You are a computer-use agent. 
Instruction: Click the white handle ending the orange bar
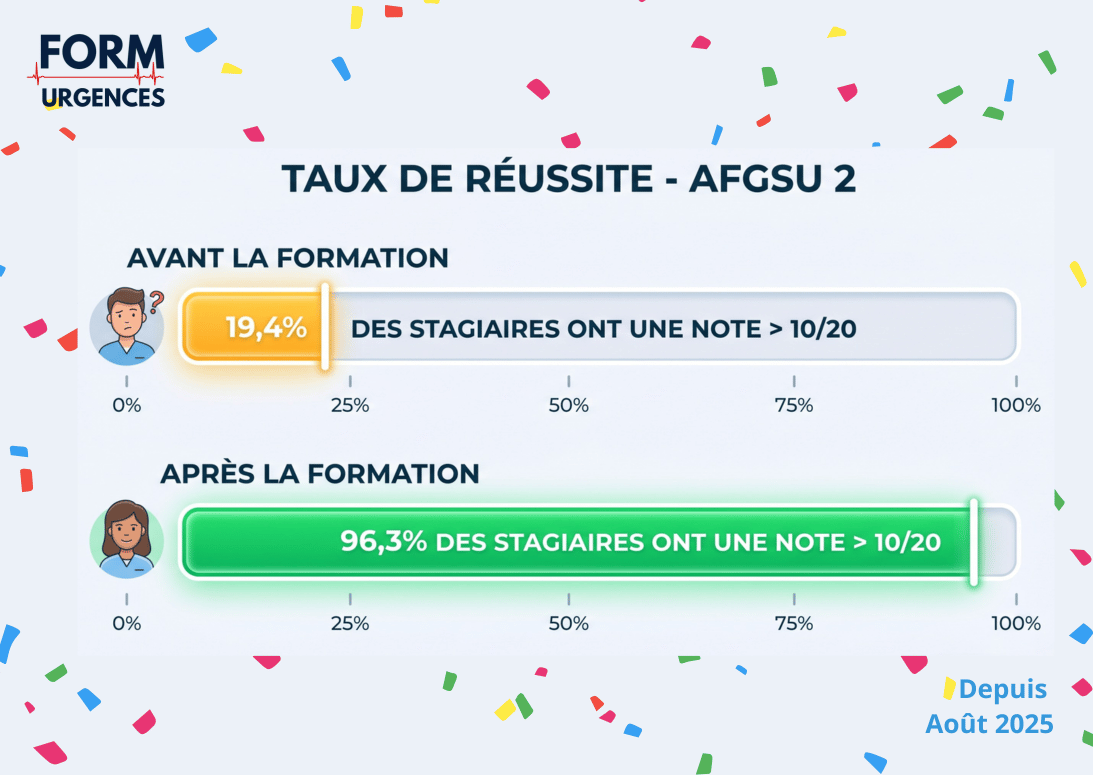coord(325,327)
